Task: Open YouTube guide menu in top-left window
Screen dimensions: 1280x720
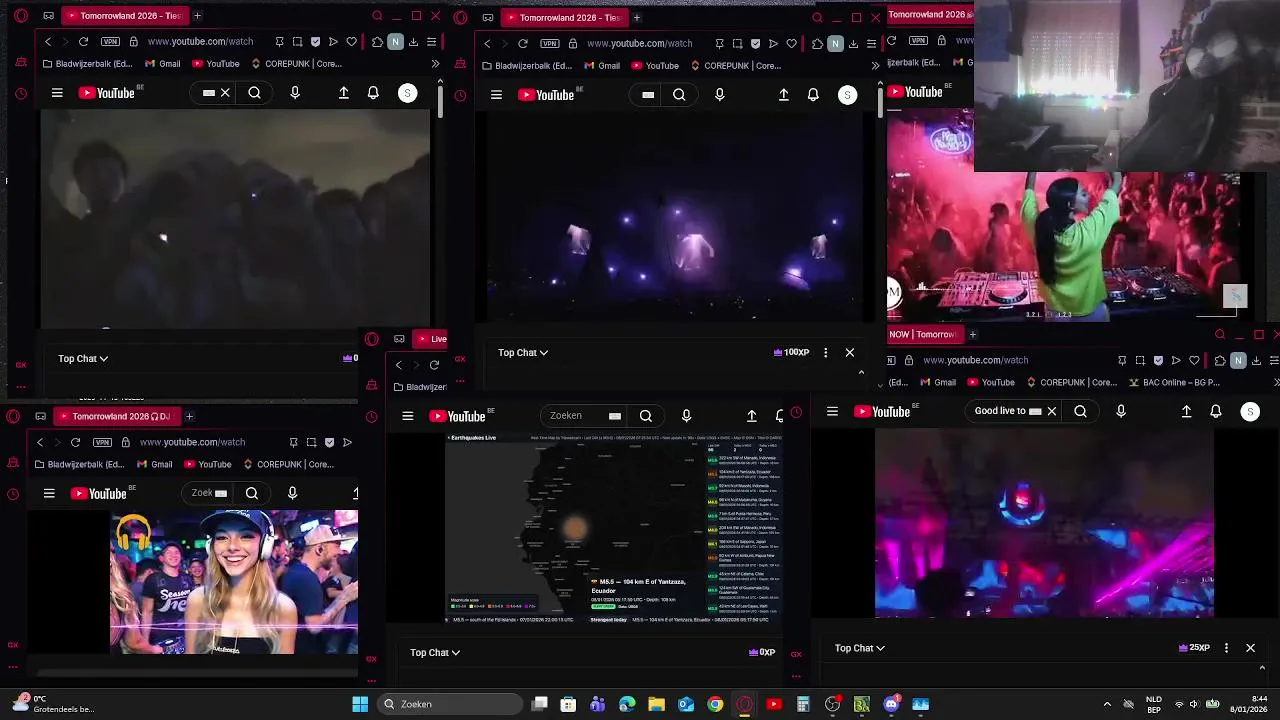Action: (57, 93)
